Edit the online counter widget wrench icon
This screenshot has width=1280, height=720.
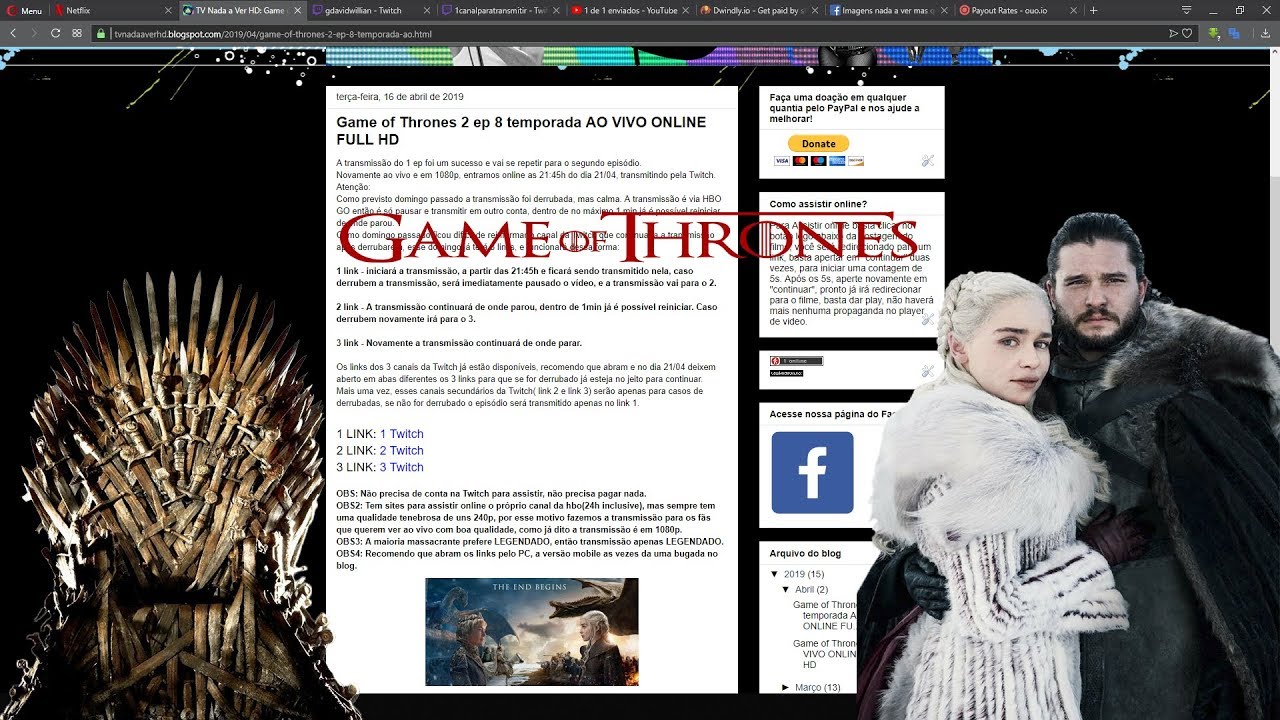[x=927, y=371]
